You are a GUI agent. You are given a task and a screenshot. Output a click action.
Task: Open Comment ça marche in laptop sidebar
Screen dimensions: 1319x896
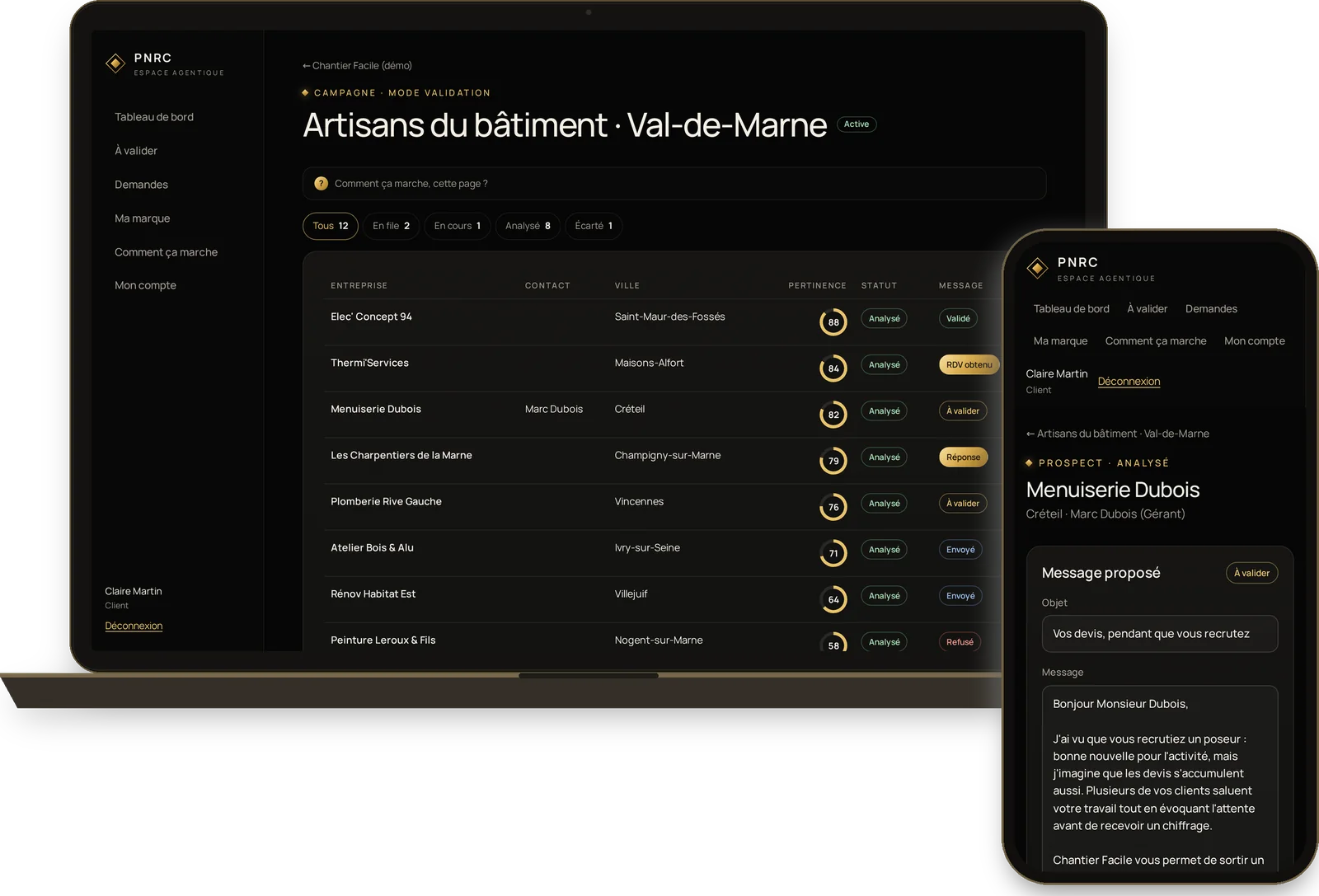coord(166,252)
